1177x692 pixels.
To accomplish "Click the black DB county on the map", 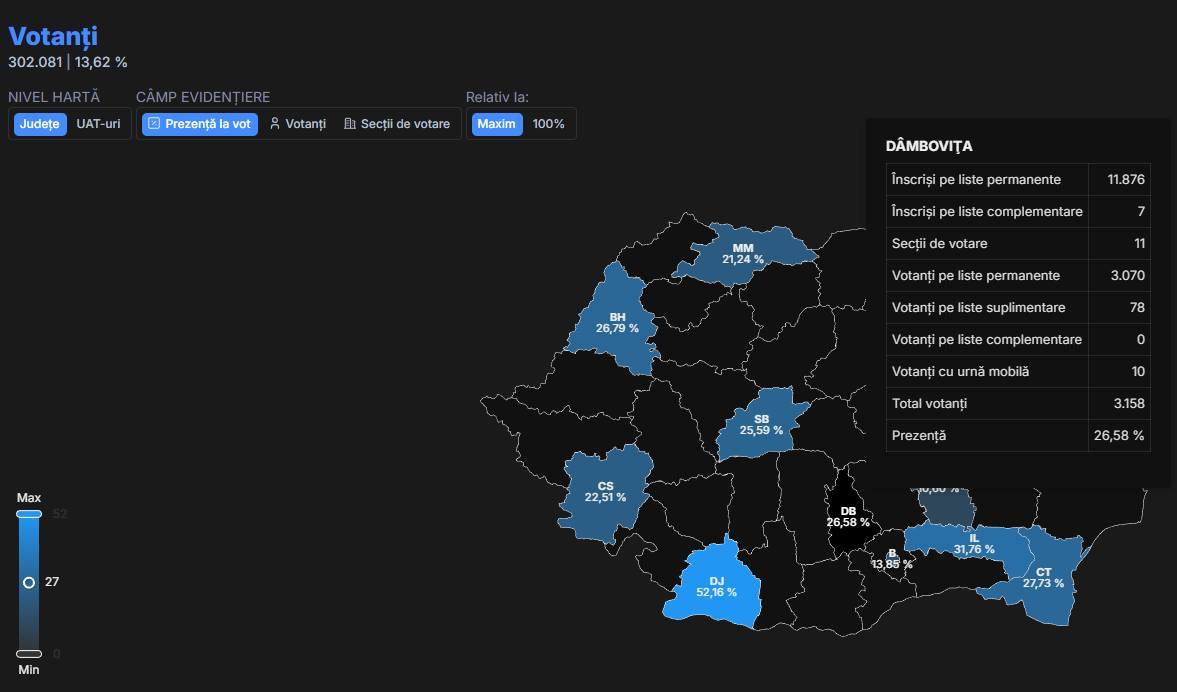I will point(848,516).
